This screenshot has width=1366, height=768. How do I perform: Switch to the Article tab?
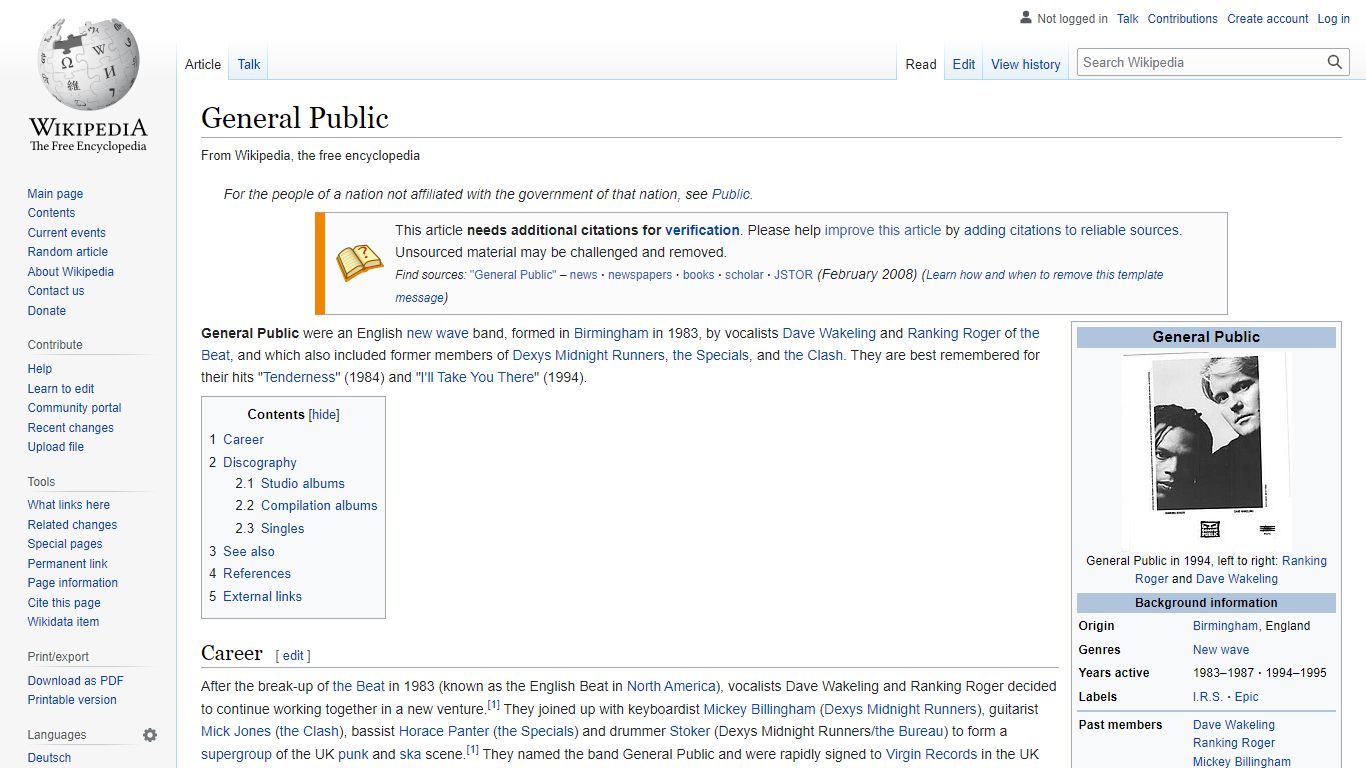(x=203, y=64)
